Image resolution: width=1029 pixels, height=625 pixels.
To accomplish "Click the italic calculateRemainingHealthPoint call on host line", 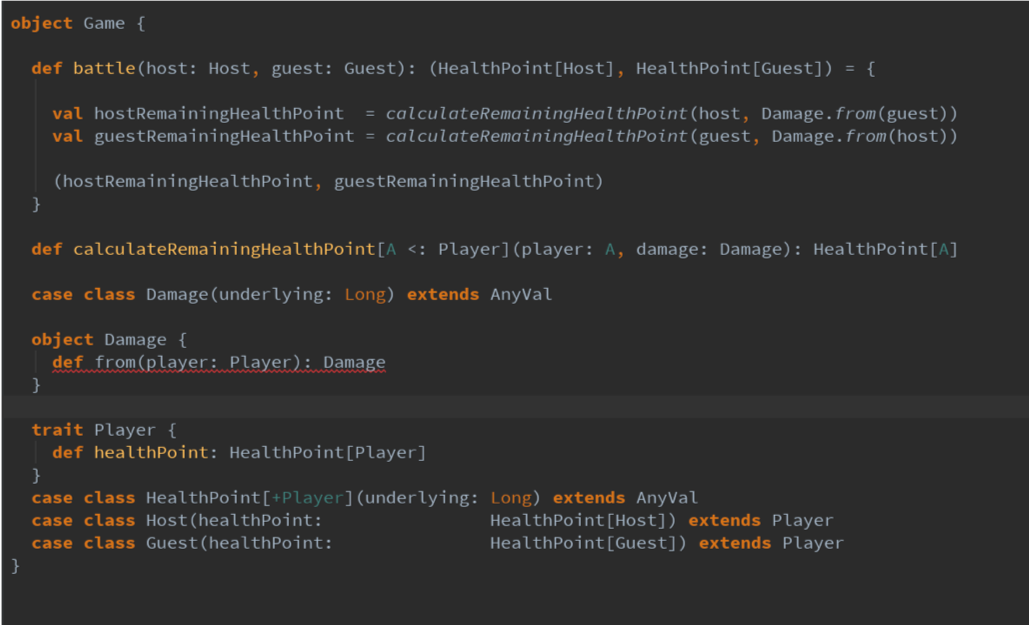I will (x=536, y=114).
